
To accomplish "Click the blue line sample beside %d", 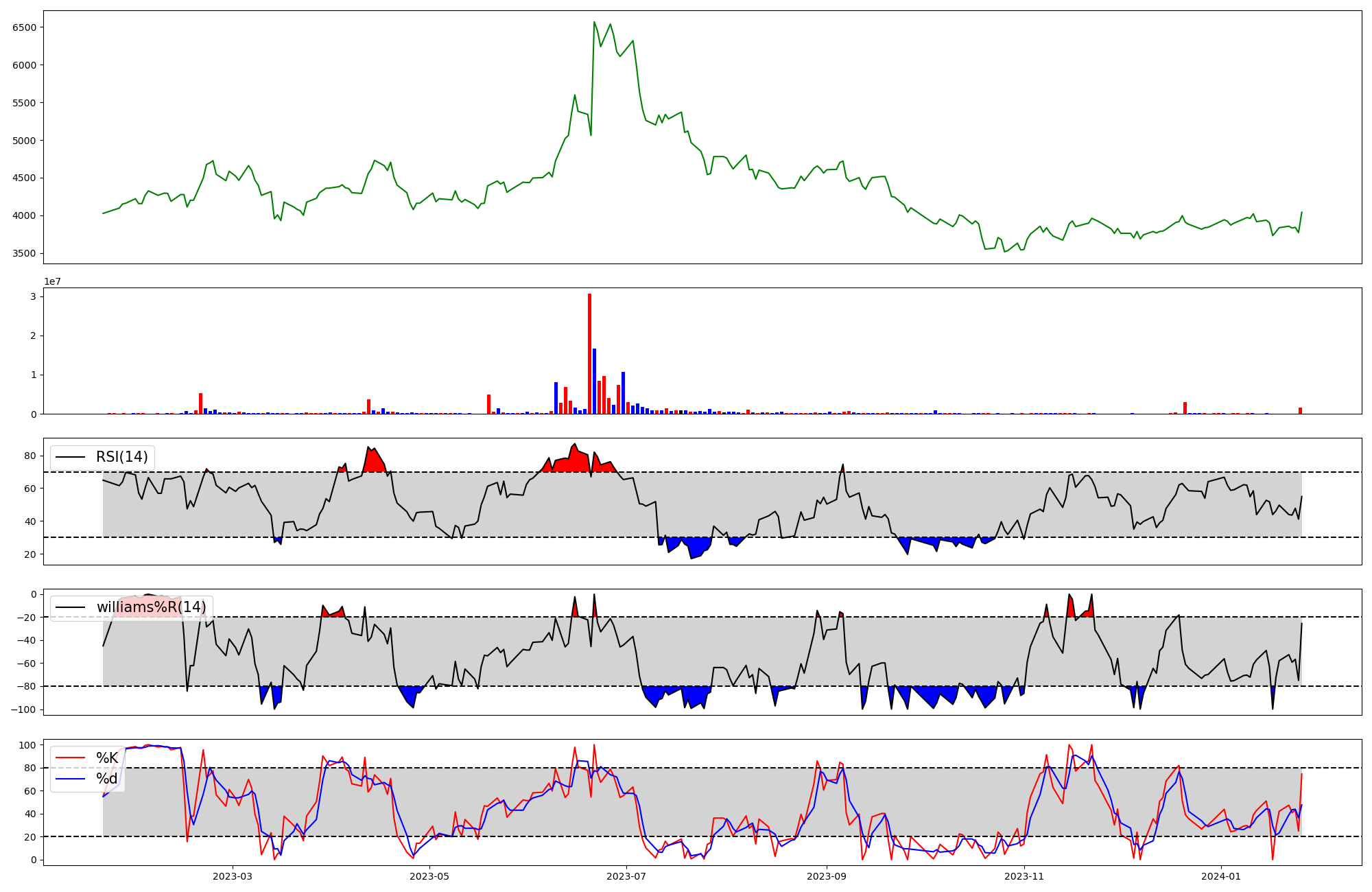I will (71, 779).
